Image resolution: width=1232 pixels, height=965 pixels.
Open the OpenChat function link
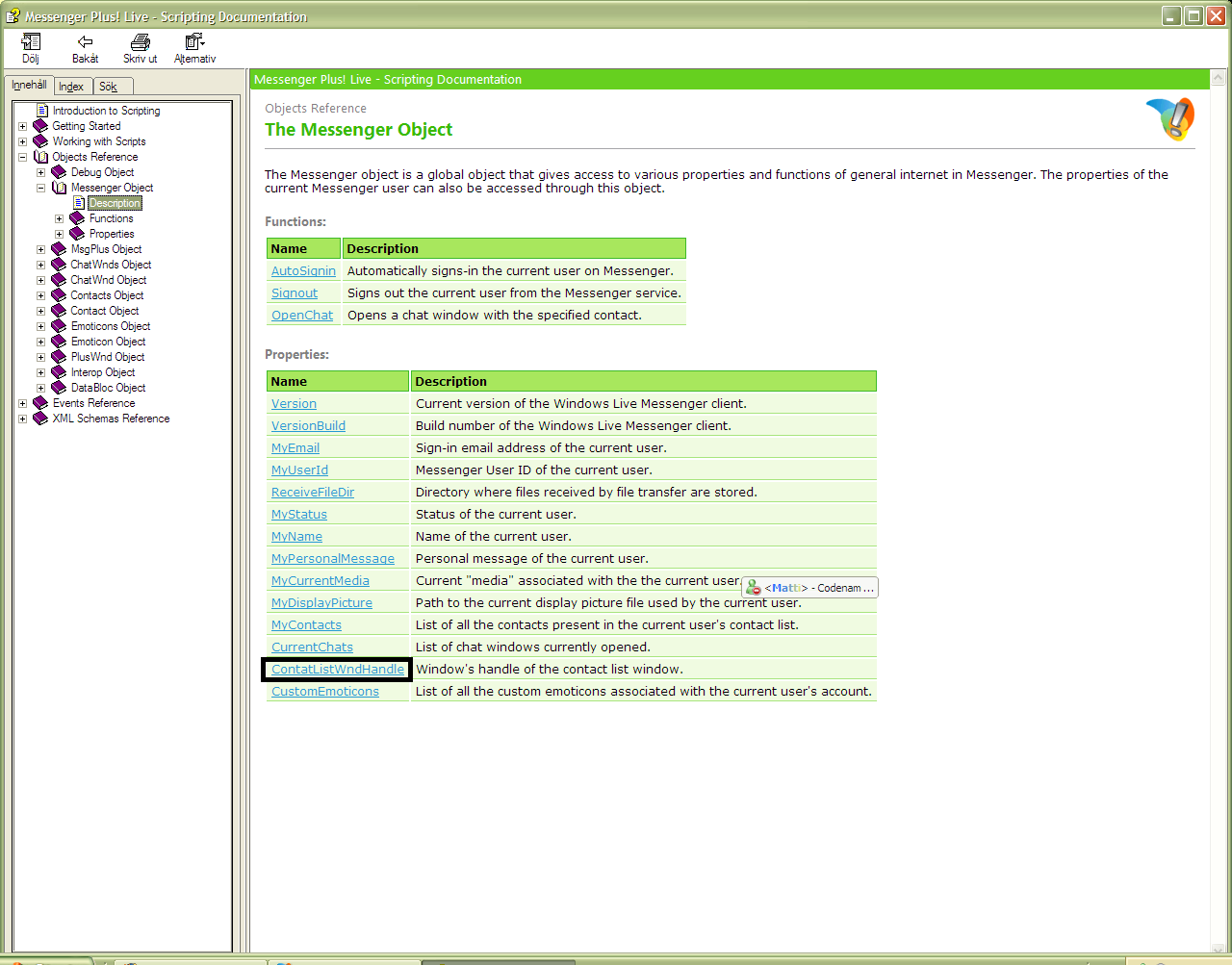[x=302, y=316]
